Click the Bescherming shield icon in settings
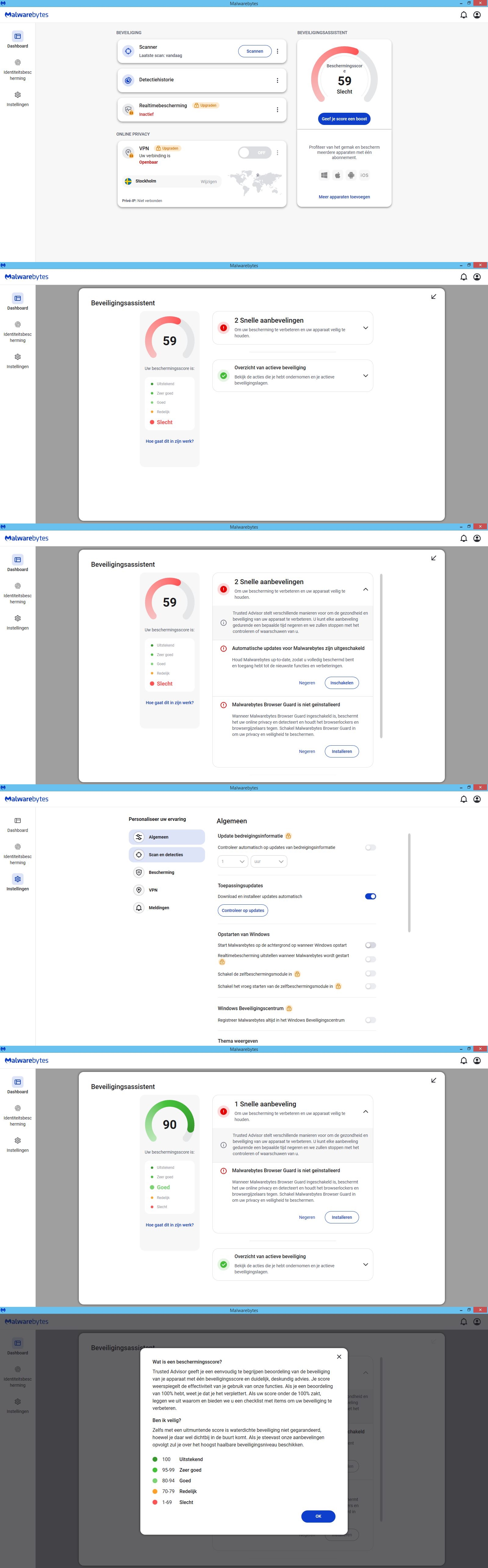Image resolution: width=488 pixels, height=1568 pixels. [x=139, y=872]
